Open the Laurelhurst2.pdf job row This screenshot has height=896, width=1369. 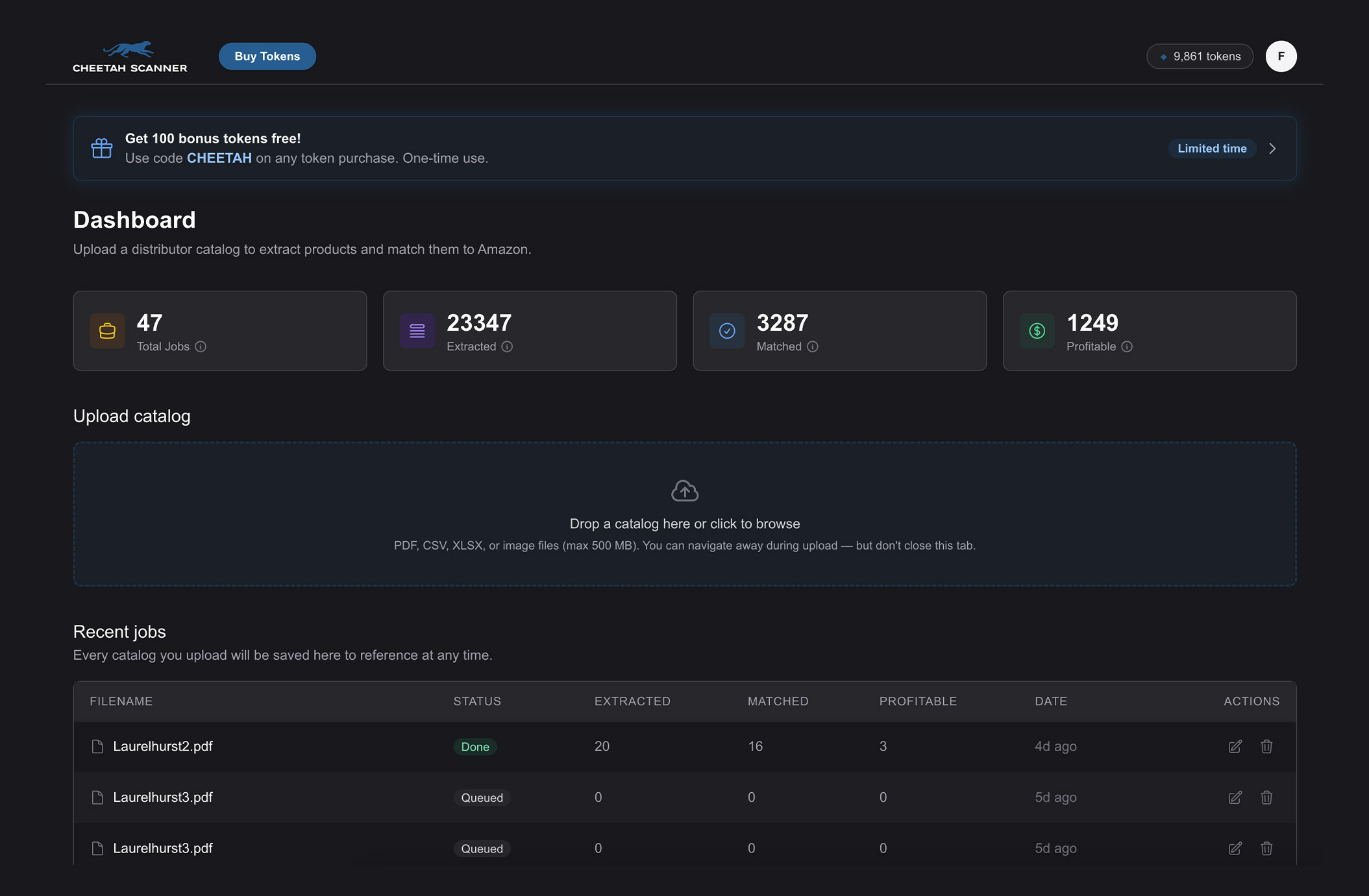[163, 746]
